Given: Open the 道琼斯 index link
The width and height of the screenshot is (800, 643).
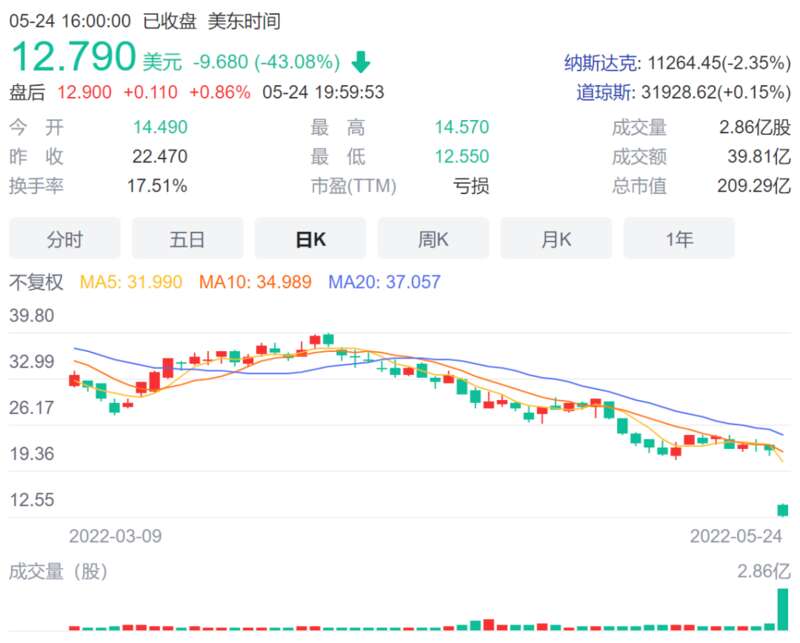Looking at the screenshot, I should pos(604,92).
